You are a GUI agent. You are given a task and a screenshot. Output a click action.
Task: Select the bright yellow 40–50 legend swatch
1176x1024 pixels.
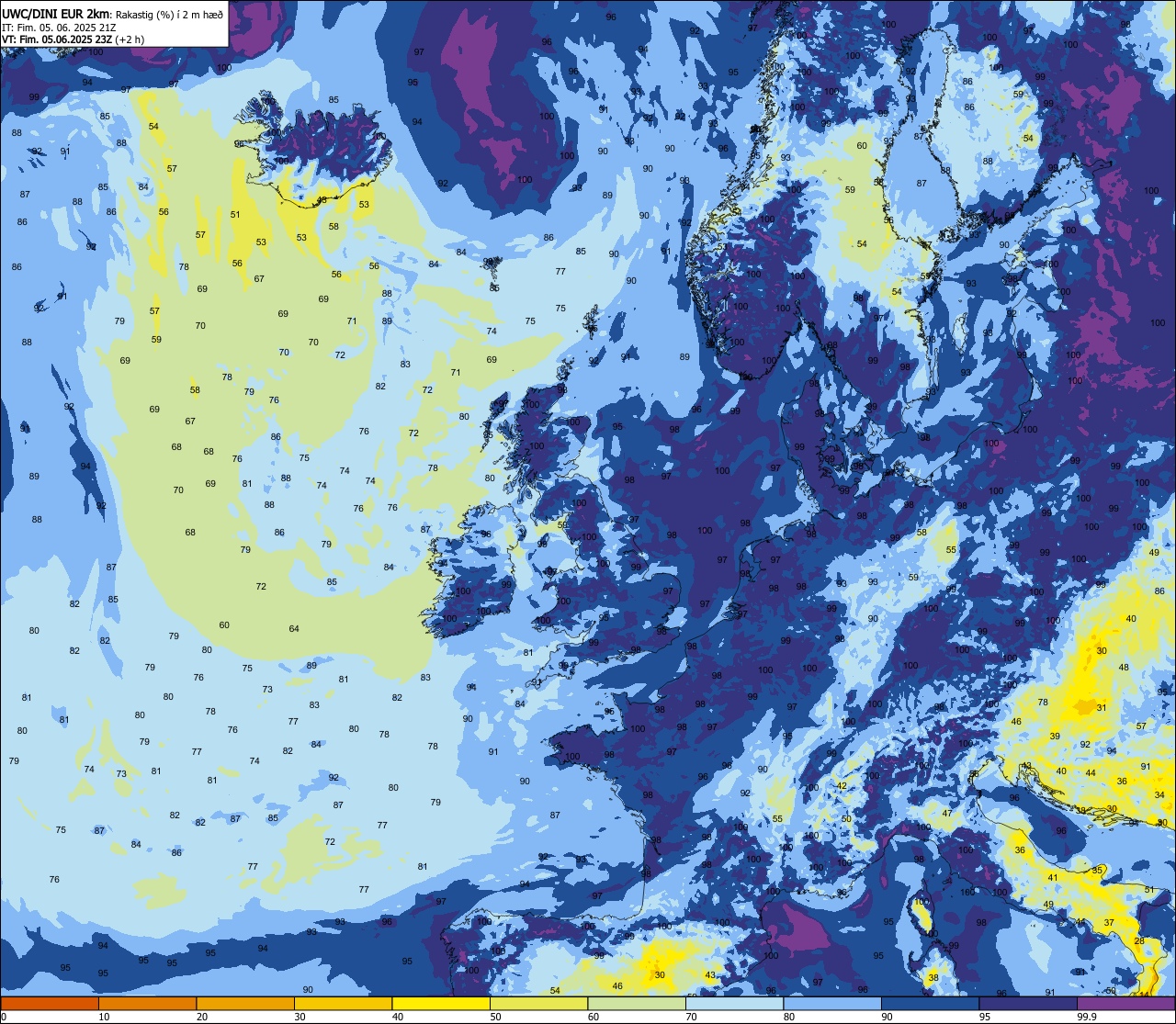[441, 1003]
